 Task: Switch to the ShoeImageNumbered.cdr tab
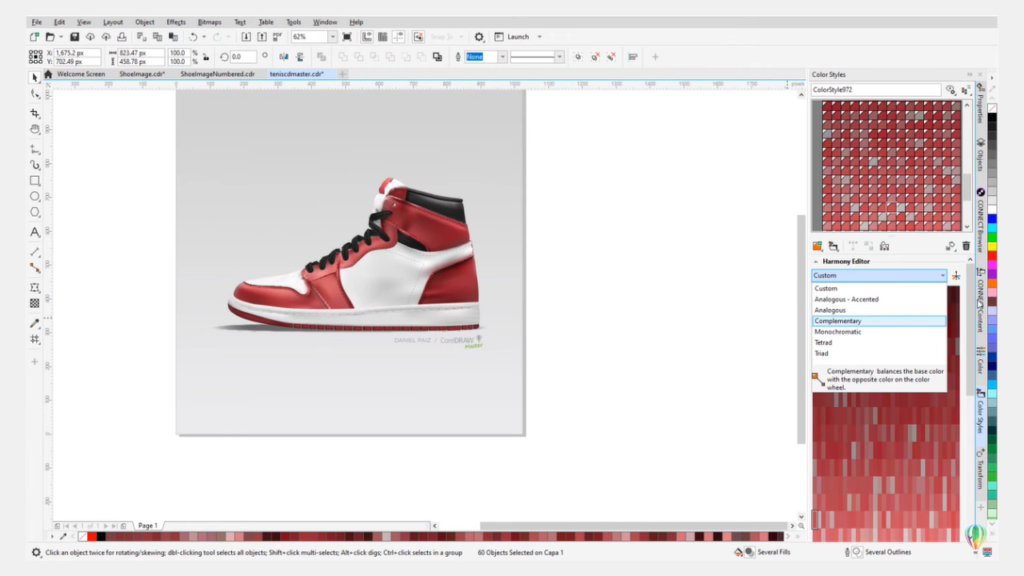coord(217,74)
